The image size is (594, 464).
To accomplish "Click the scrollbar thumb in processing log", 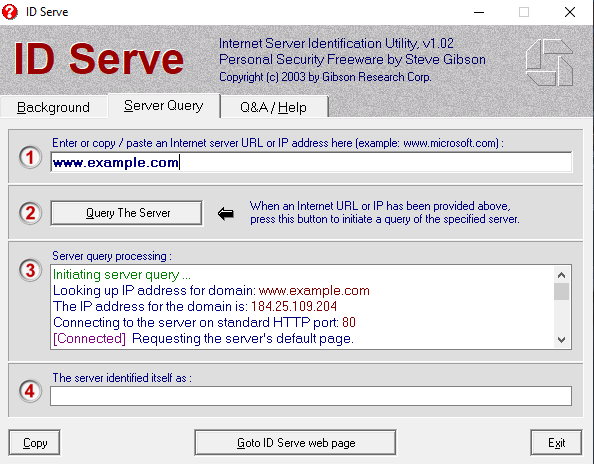I will tap(561, 292).
